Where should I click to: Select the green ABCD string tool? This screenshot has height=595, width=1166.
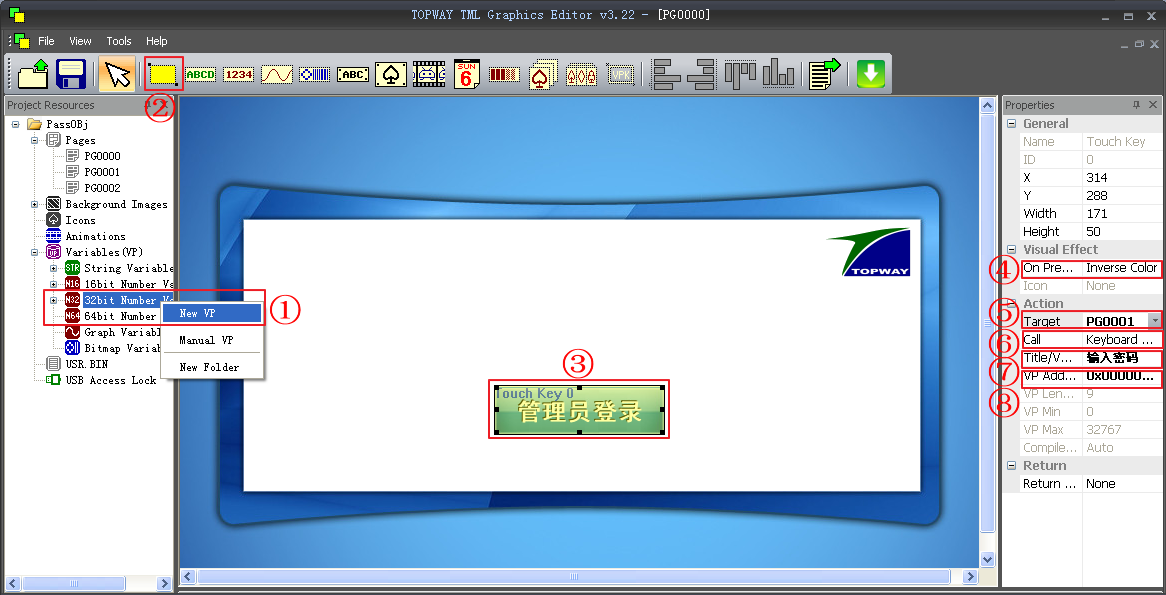(x=200, y=74)
